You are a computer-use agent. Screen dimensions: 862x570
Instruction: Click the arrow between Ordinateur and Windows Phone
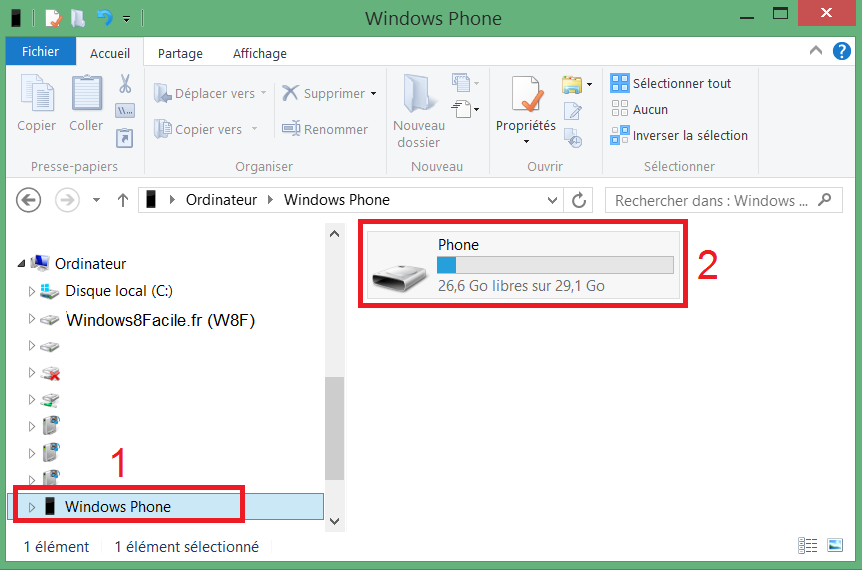270,200
